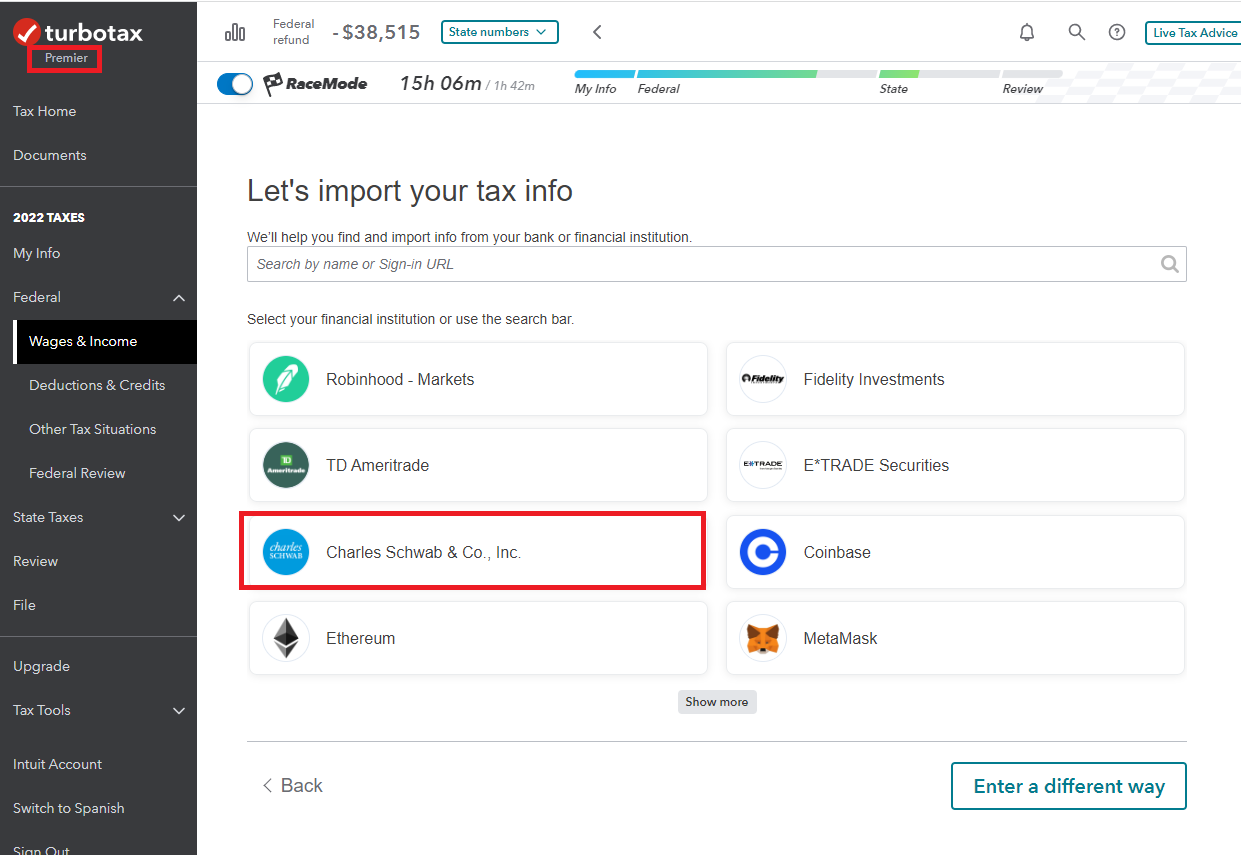Click the magnifier in the institution search box
Viewport: 1241px width, 855px height.
[1169, 264]
